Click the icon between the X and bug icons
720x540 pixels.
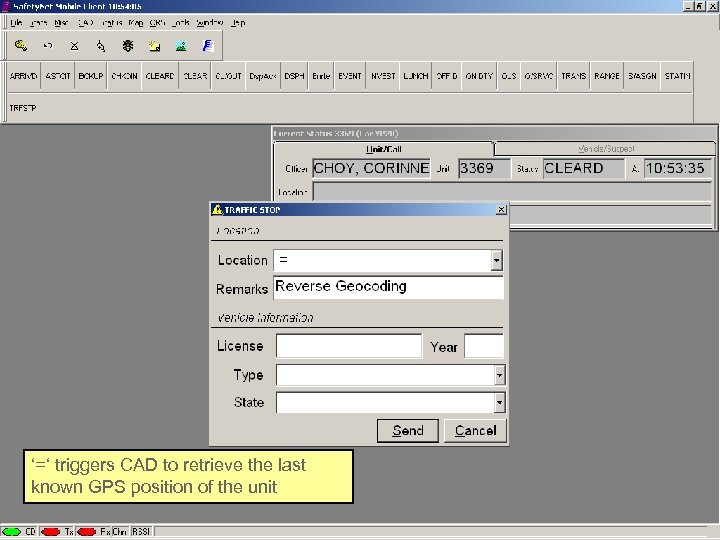click(x=101, y=45)
